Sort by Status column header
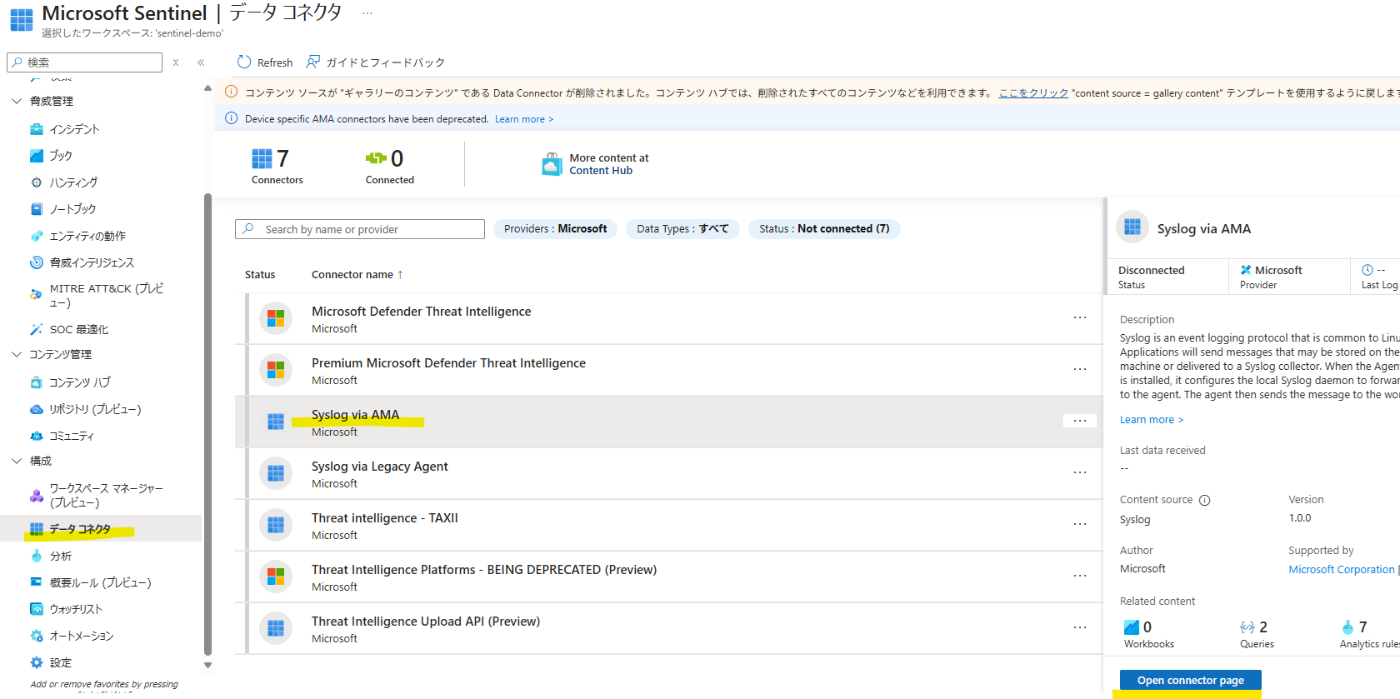Image resolution: width=1400 pixels, height=699 pixels. 260,274
